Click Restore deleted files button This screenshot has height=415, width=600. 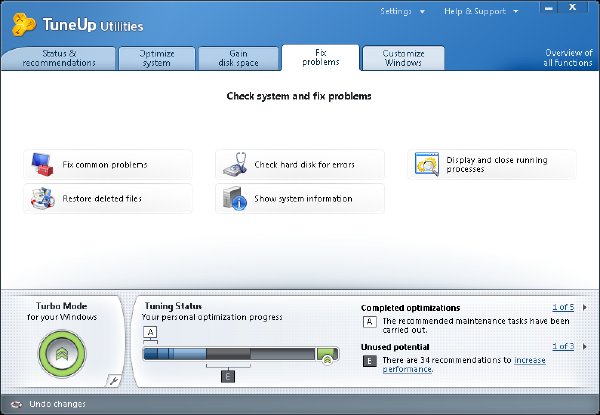tap(108, 198)
